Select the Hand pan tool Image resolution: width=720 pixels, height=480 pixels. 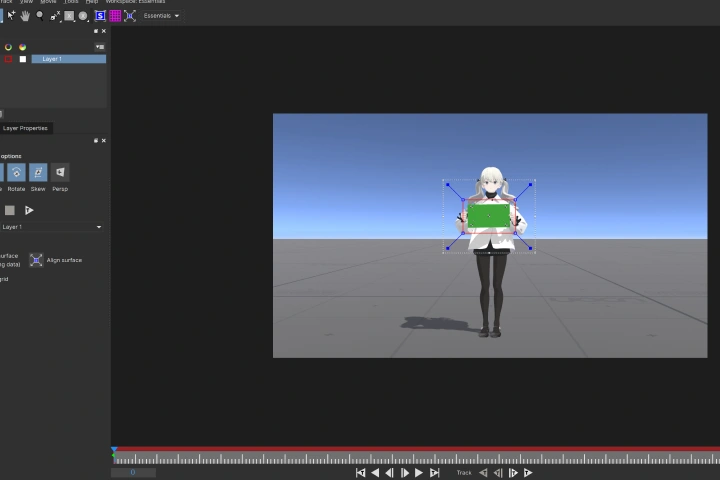point(25,16)
